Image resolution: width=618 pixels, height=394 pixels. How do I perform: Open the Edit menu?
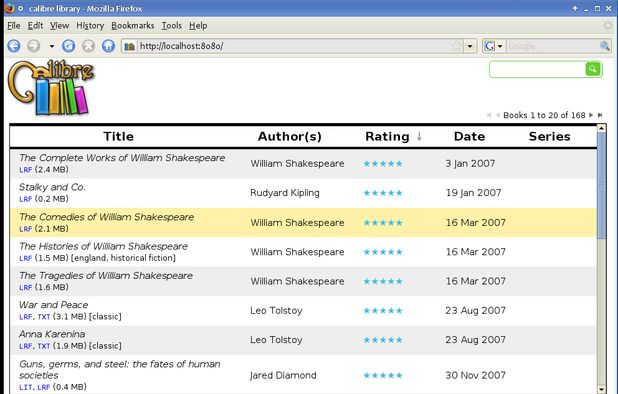coord(35,26)
